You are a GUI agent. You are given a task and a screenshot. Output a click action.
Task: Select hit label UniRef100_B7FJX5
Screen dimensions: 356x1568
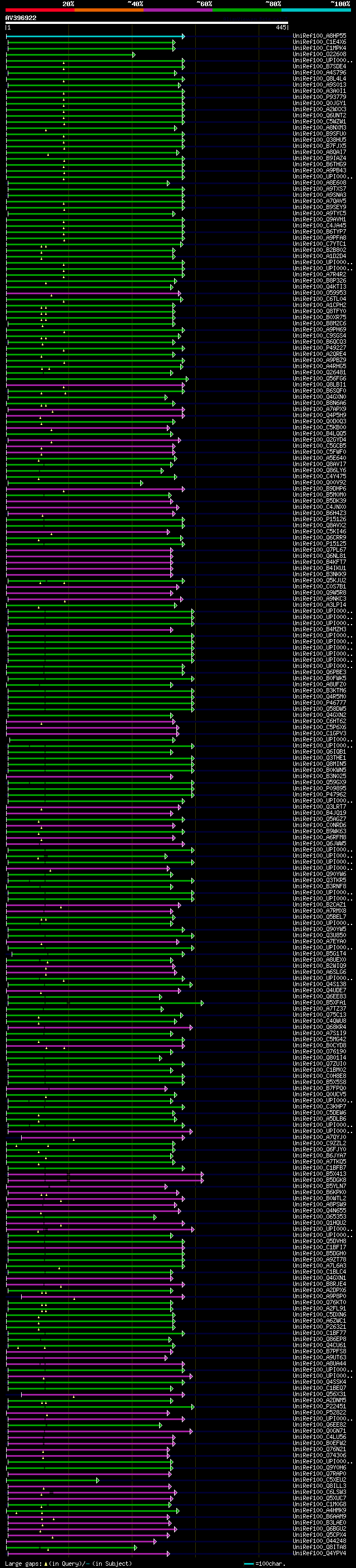click(x=319, y=146)
